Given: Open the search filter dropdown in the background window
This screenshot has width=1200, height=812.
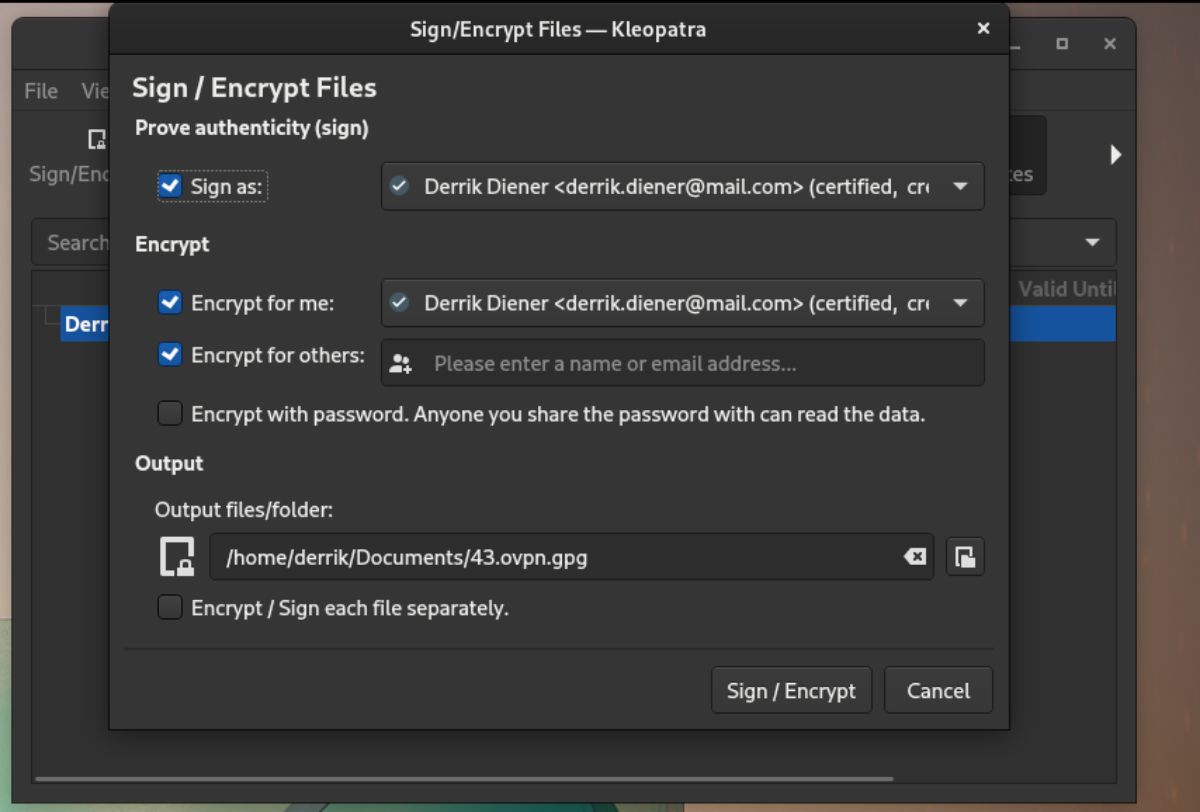Looking at the screenshot, I should [1092, 242].
